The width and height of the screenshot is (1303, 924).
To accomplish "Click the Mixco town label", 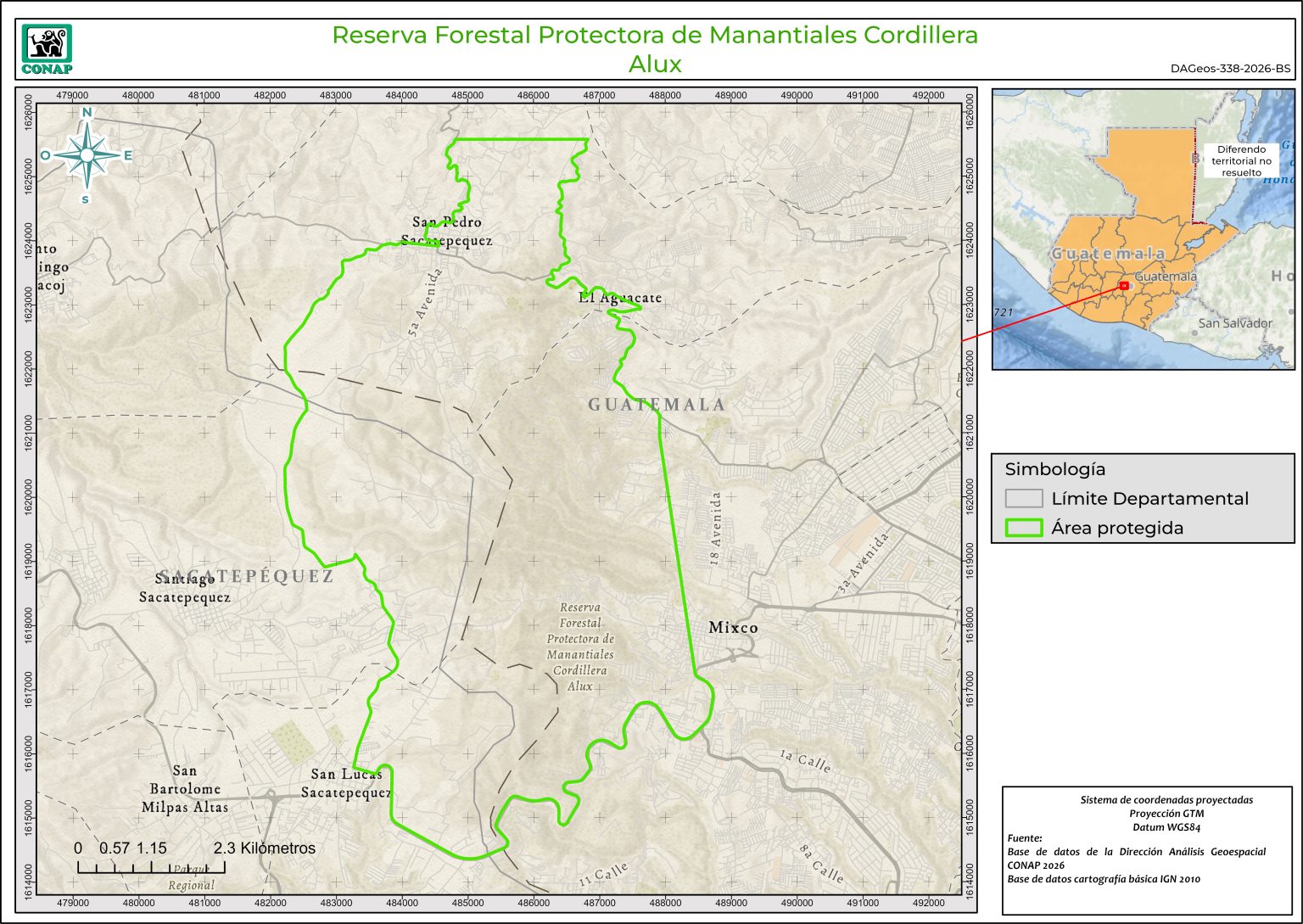I will [733, 628].
